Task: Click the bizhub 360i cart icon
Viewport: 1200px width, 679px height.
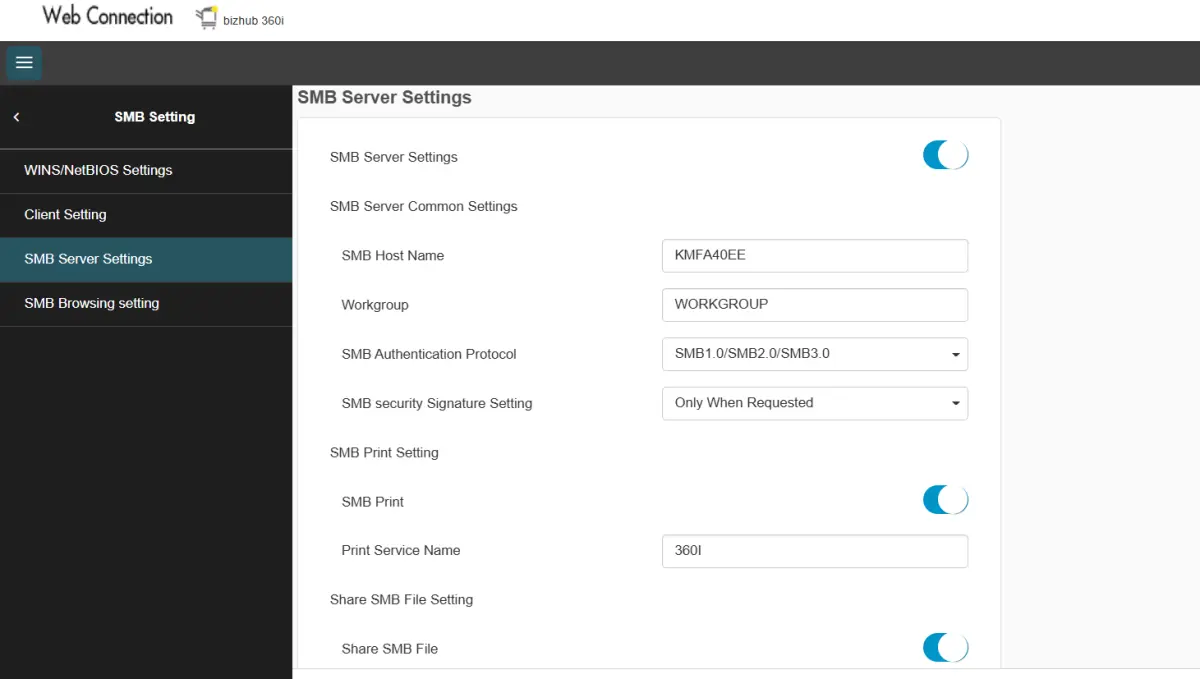Action: (x=207, y=17)
